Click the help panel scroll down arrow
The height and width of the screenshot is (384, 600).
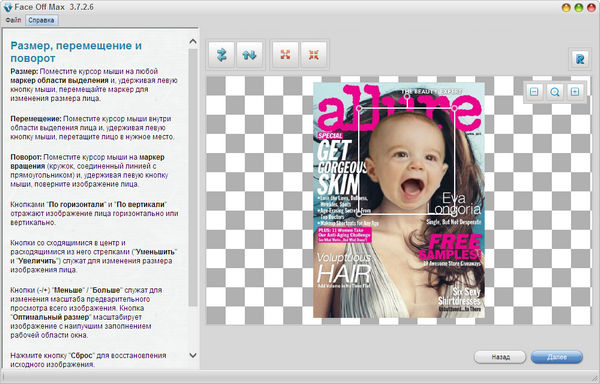(193, 355)
